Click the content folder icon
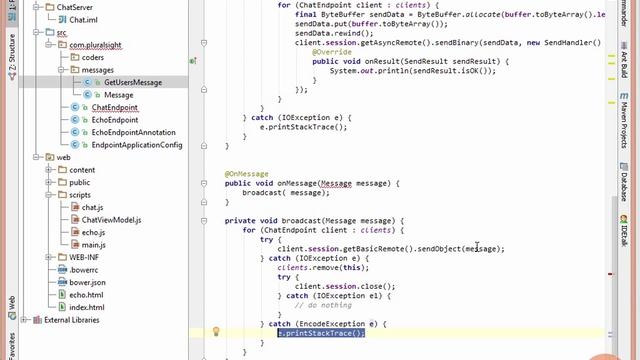The height and width of the screenshot is (360, 640). click(62, 170)
